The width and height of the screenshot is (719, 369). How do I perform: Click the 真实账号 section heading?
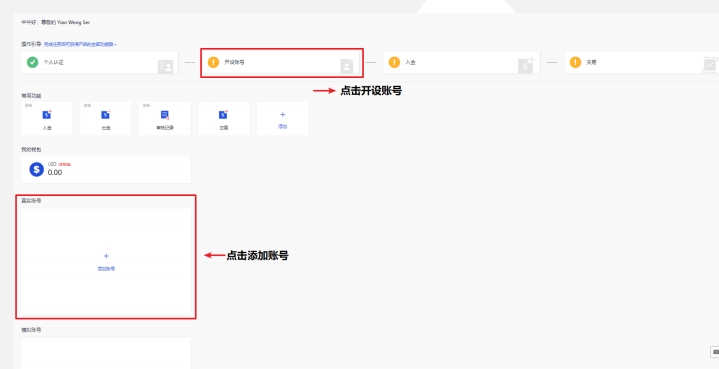click(x=31, y=201)
